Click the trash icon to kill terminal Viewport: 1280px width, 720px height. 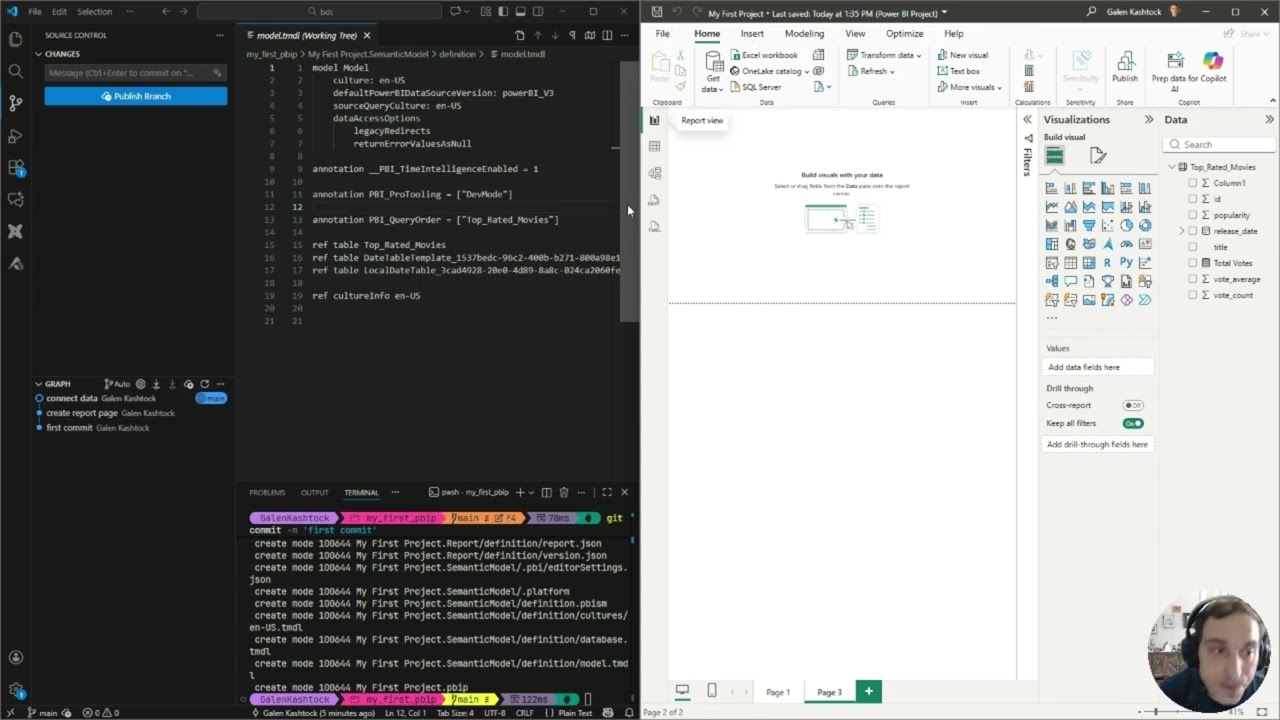564,492
